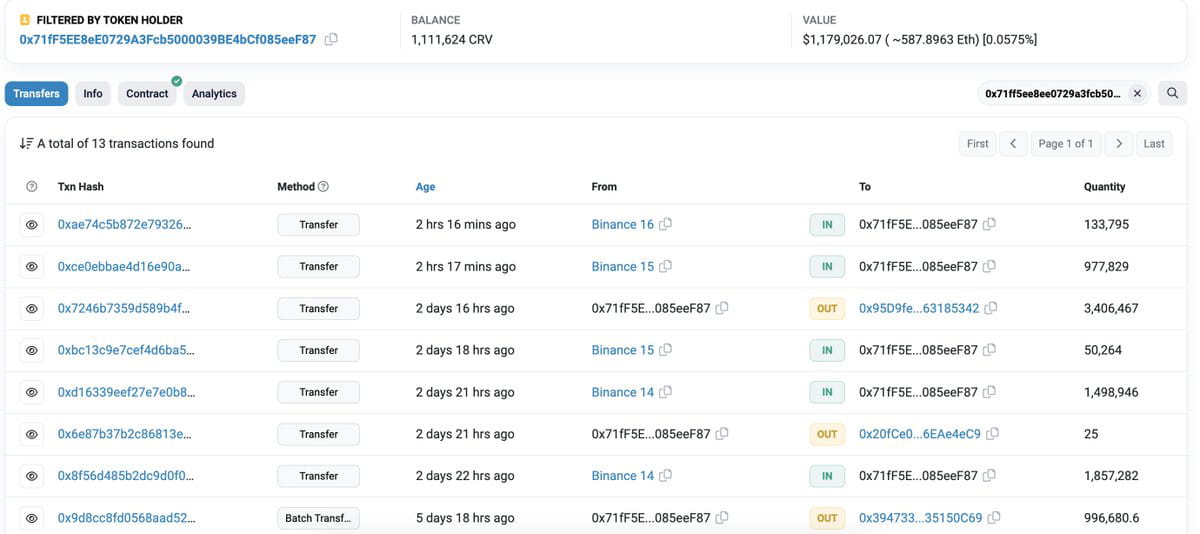The image size is (1200, 534).
Task: Clear the address filter with X
Action: pyautogui.click(x=1137, y=94)
